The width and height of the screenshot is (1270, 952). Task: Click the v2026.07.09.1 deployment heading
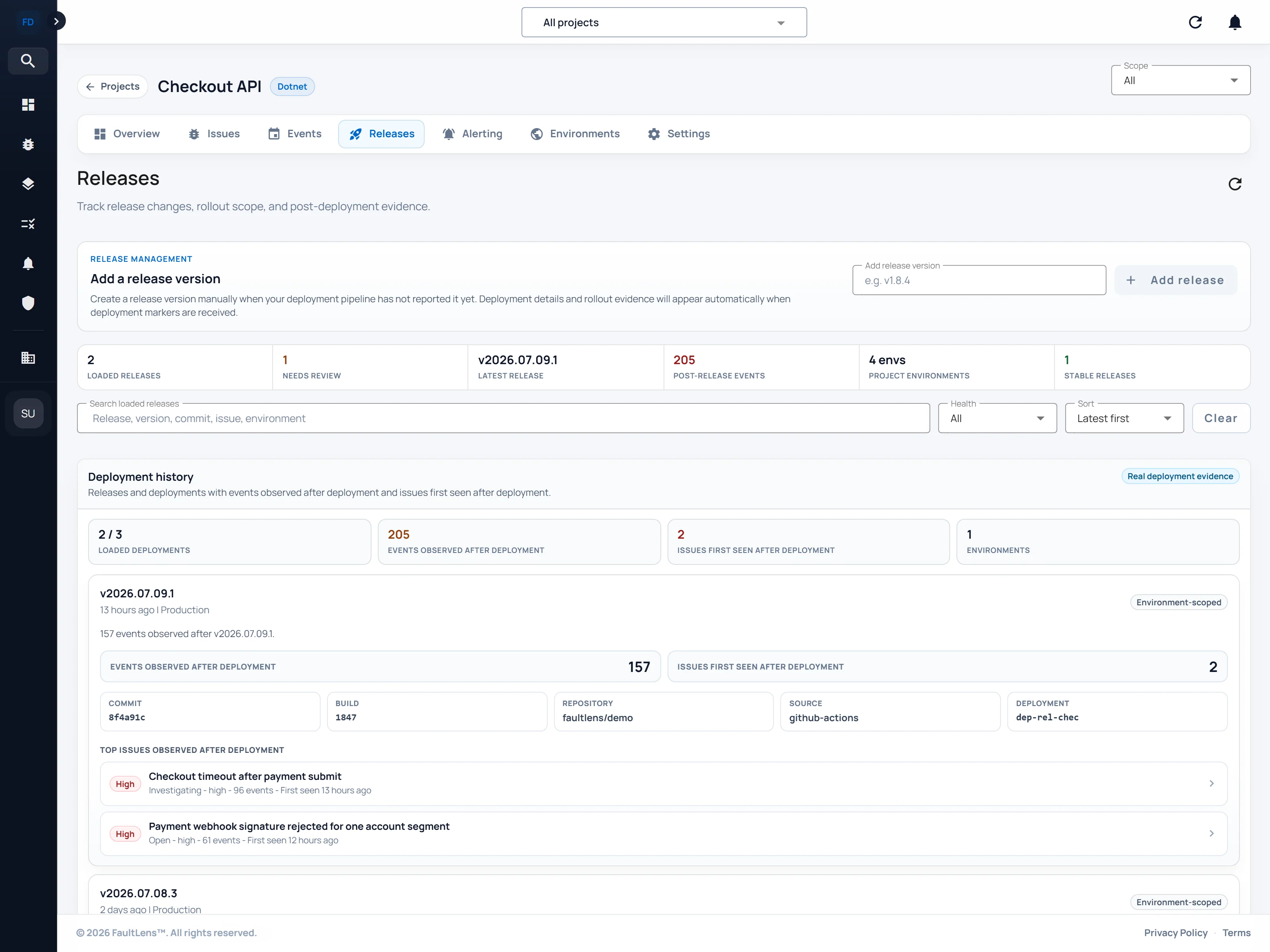pos(137,593)
